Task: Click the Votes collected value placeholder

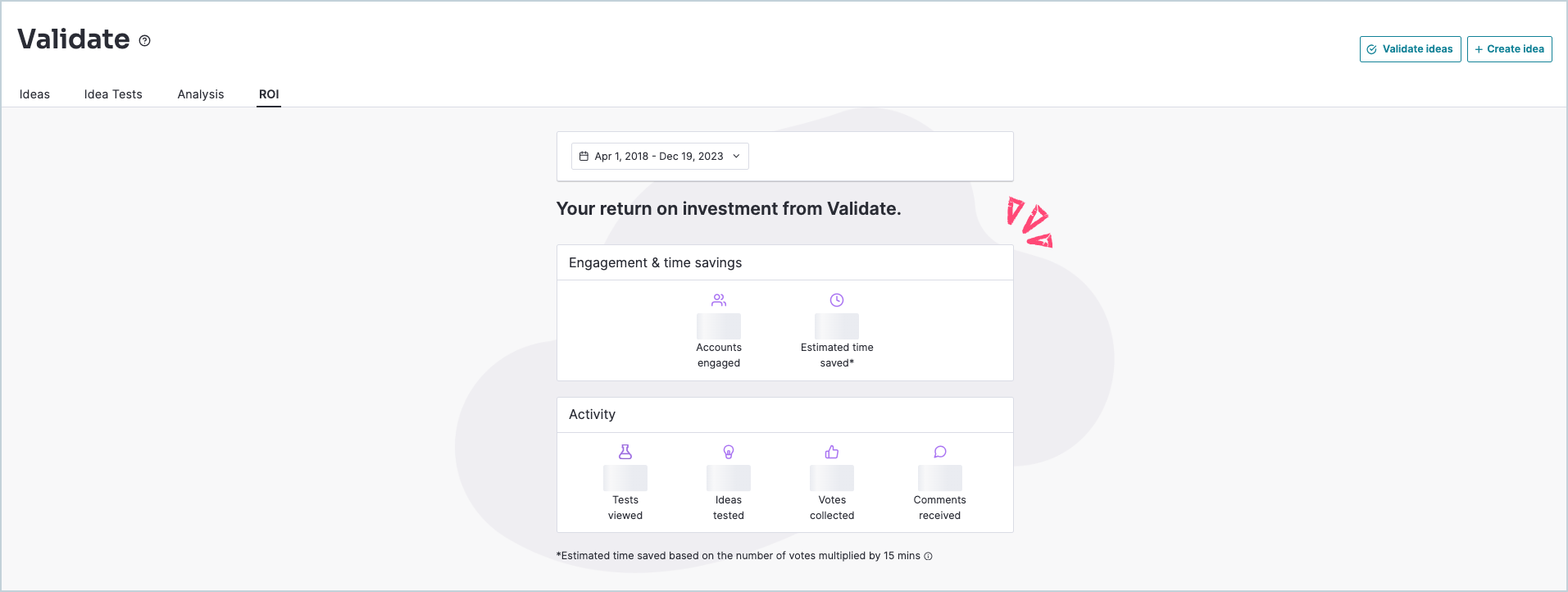Action: pos(832,478)
